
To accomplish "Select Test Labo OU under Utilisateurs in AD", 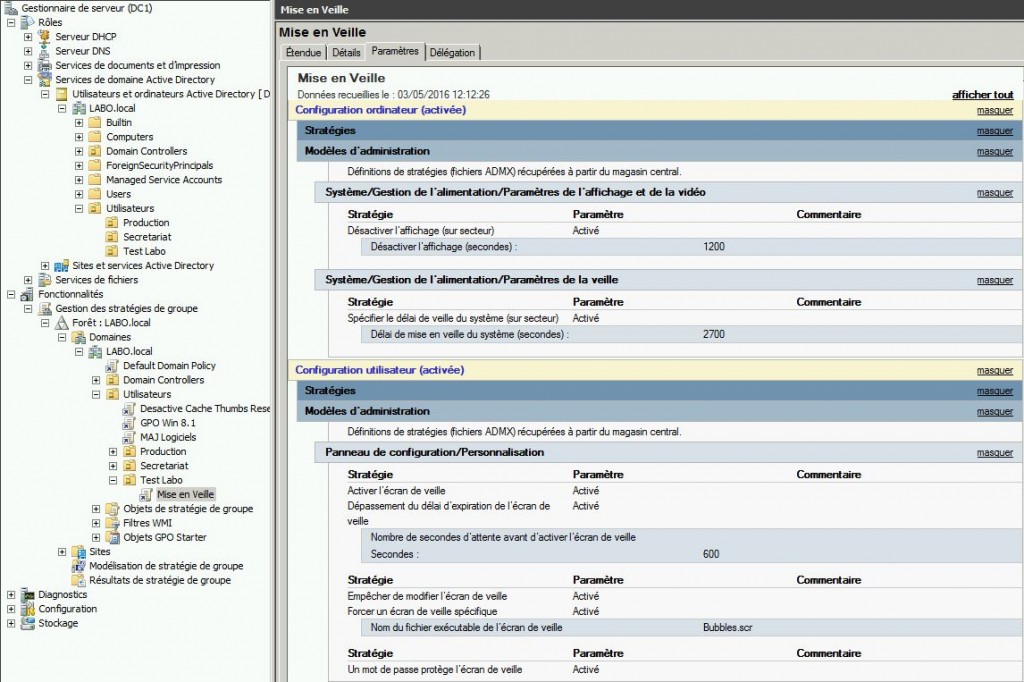I will [x=144, y=252].
